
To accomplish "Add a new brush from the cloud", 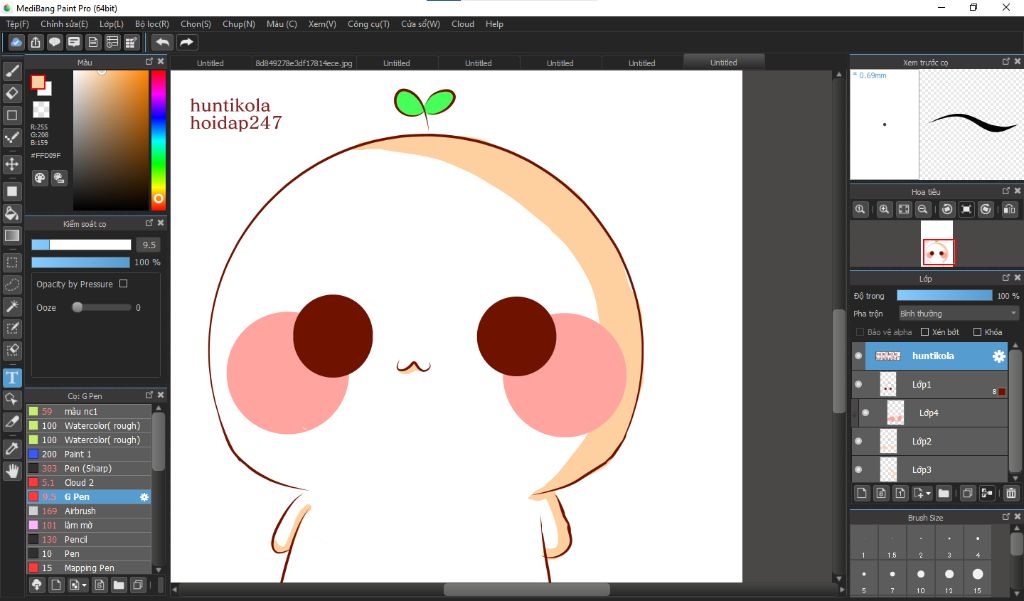I will pos(37,585).
